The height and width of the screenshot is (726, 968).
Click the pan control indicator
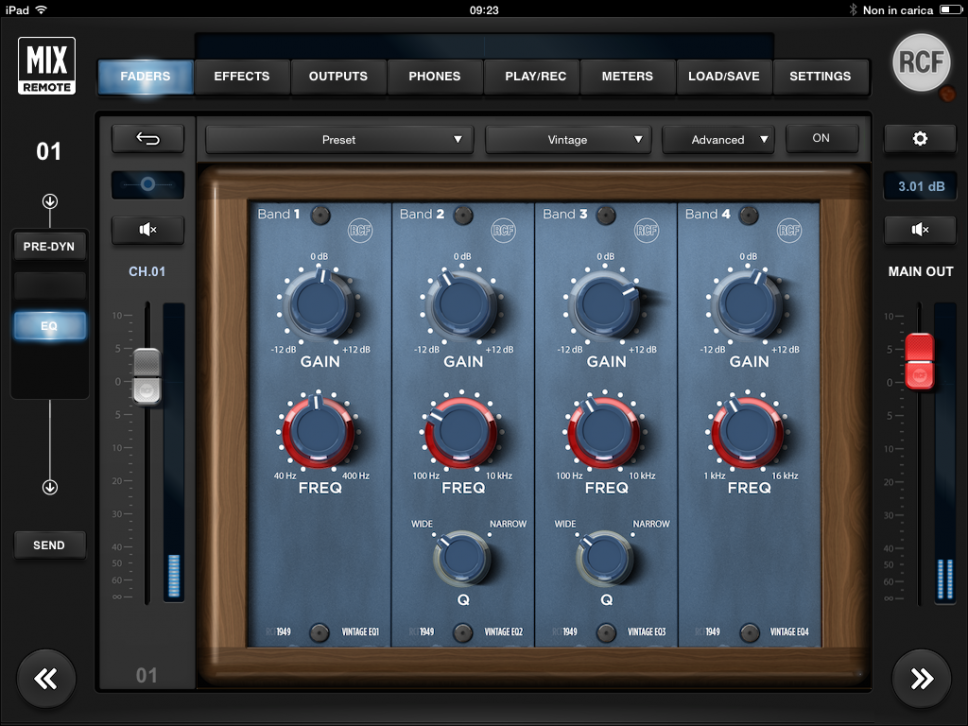click(x=147, y=185)
